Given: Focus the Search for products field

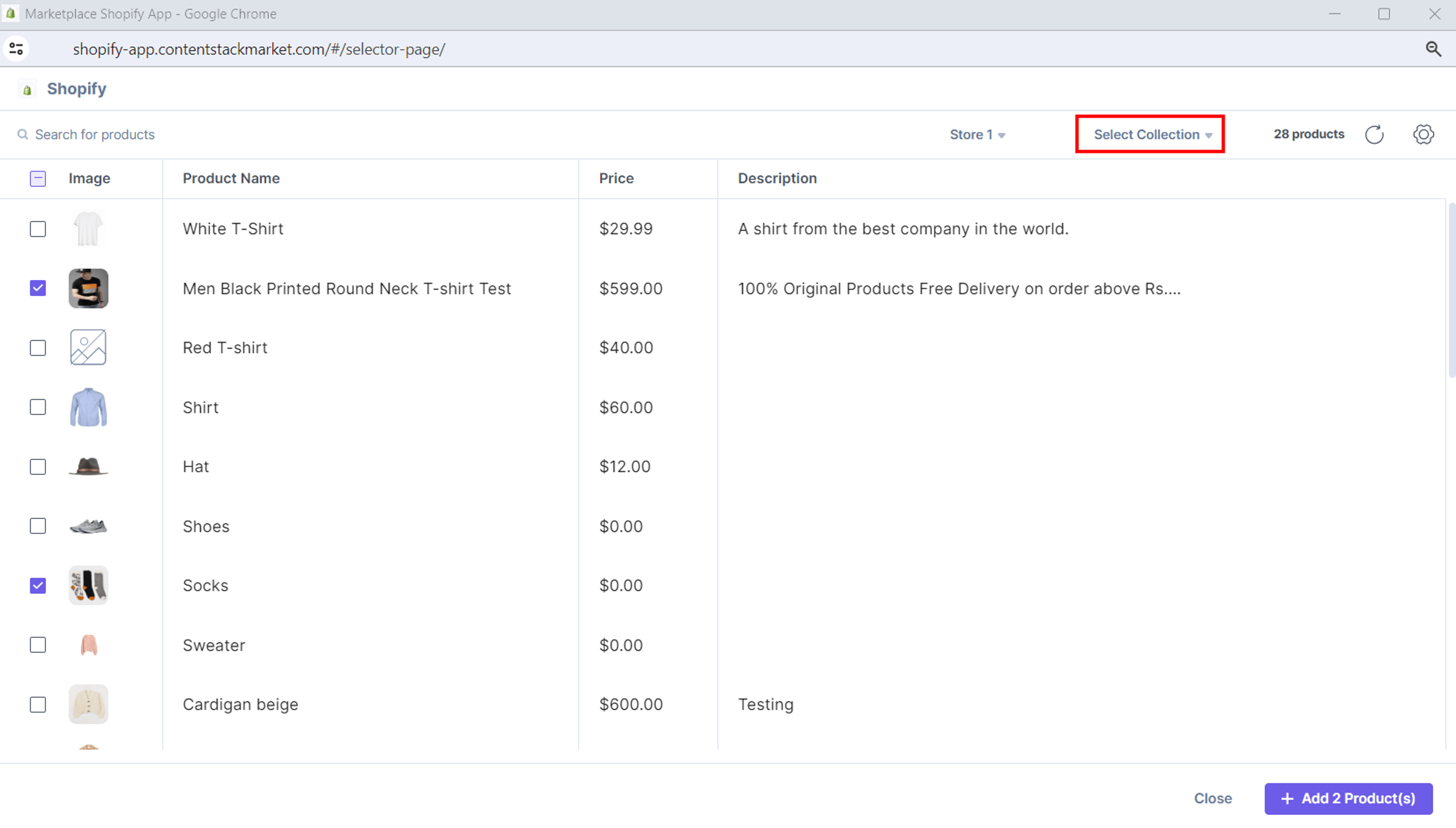Looking at the screenshot, I should (x=95, y=135).
